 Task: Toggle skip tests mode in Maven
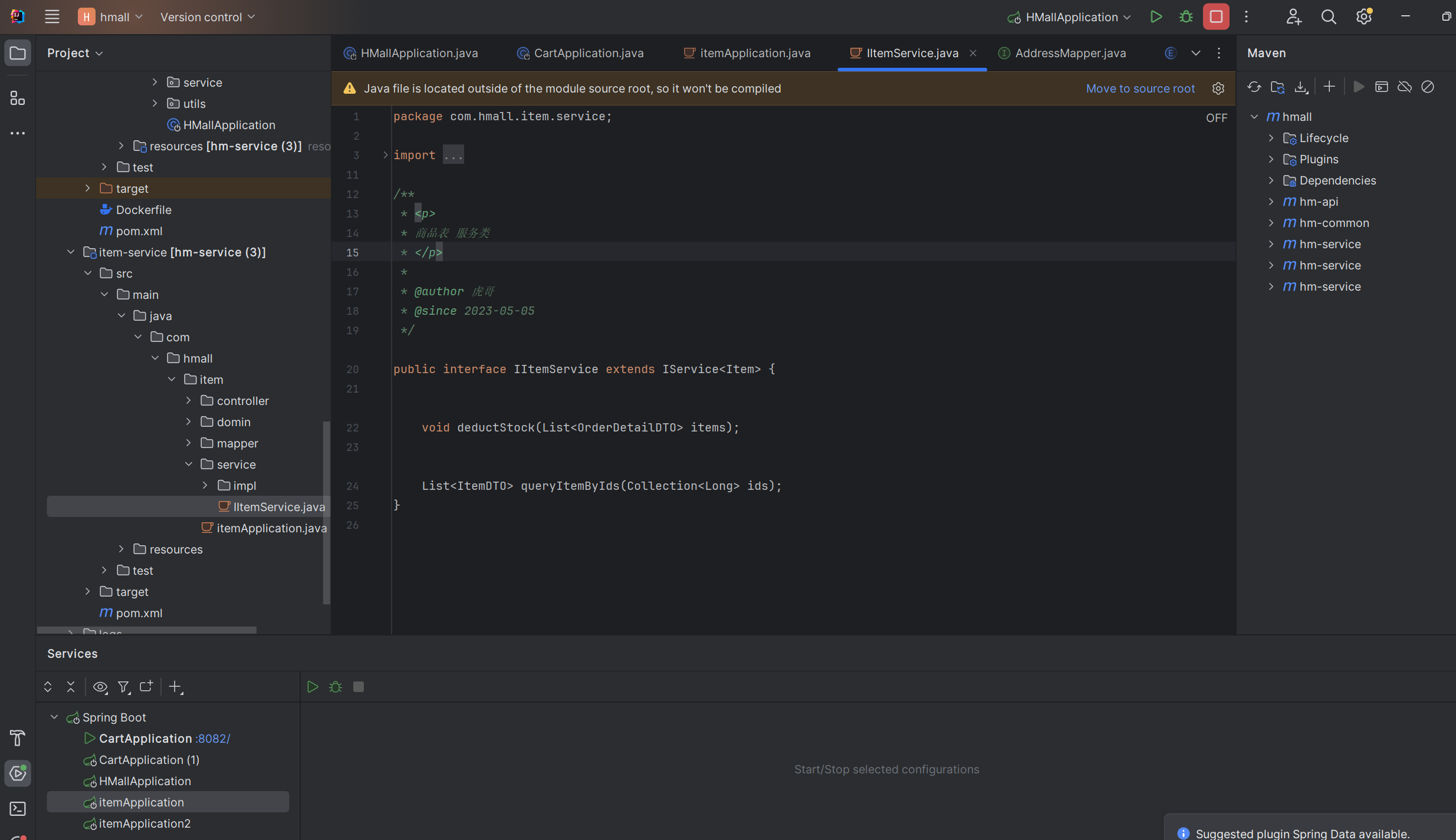tap(1428, 87)
